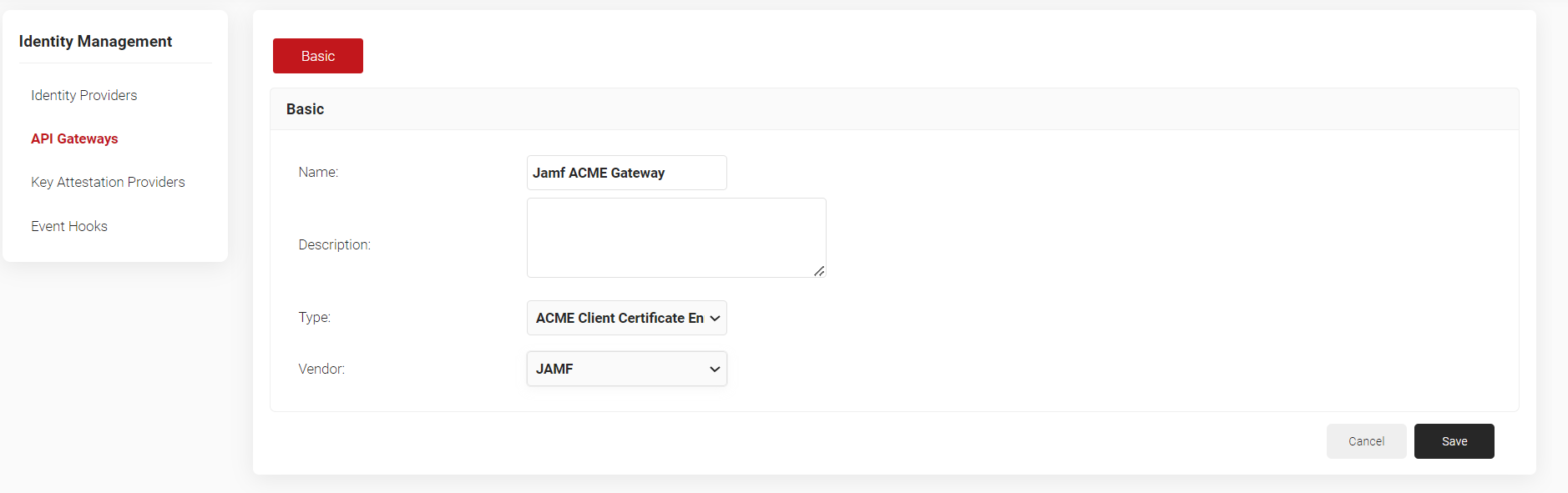
Task: Click the Name field containing Jamf ACME Gateway
Action: [x=626, y=173]
